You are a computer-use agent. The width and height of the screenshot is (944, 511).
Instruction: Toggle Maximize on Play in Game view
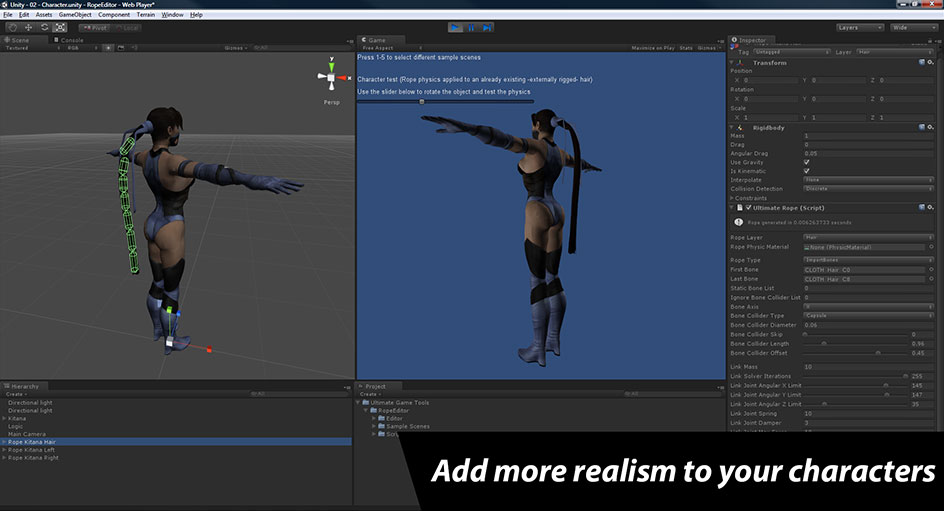pos(653,48)
